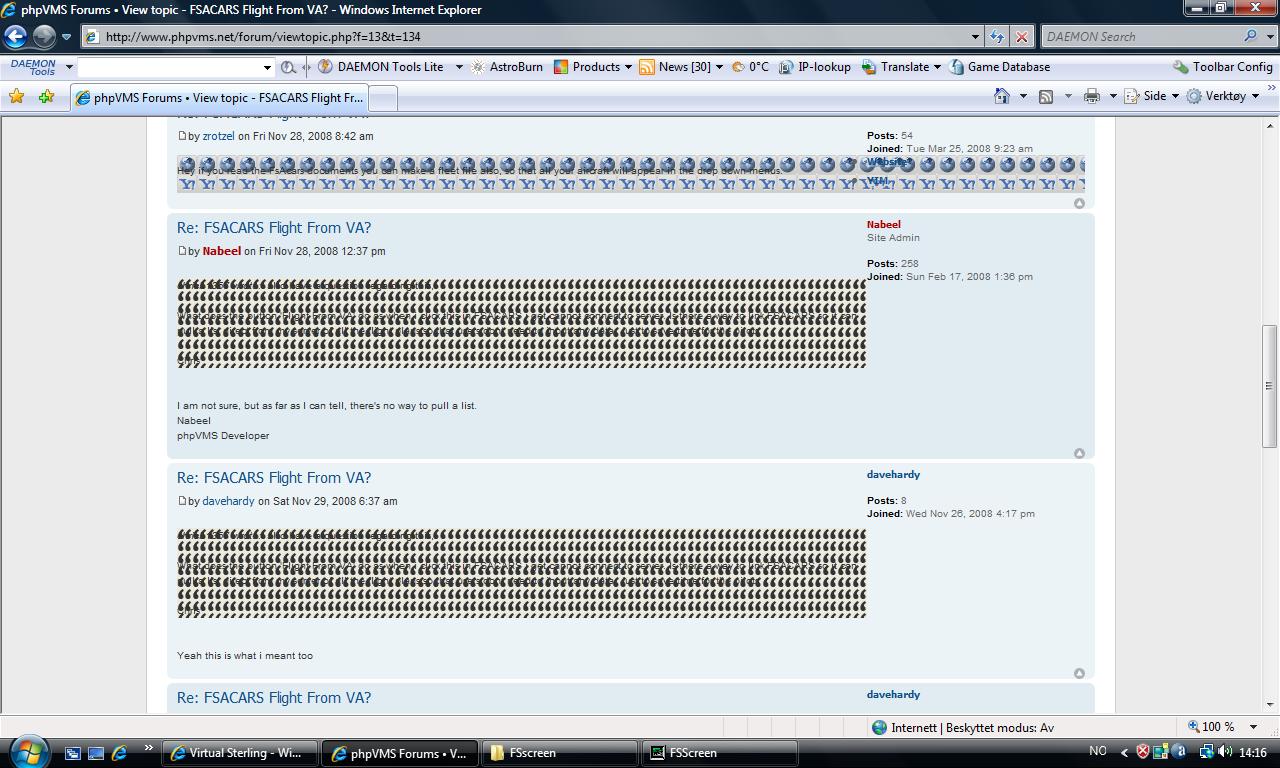Start a search with the magnifier icon

1251,36
